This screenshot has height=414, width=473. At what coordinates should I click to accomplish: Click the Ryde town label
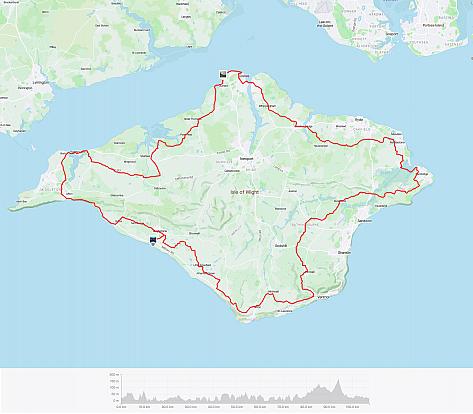click(359, 119)
